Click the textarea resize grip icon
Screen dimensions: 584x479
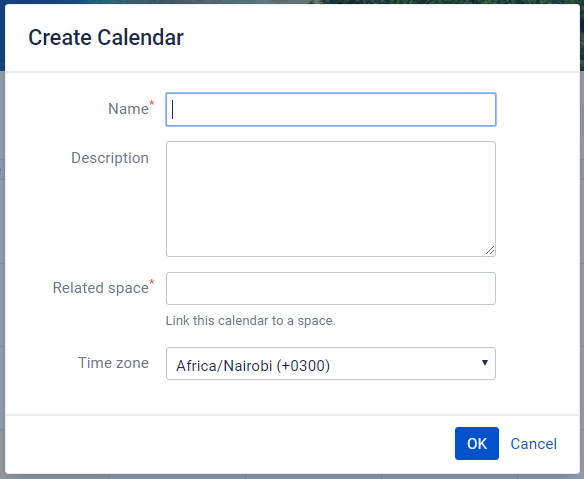point(490,250)
